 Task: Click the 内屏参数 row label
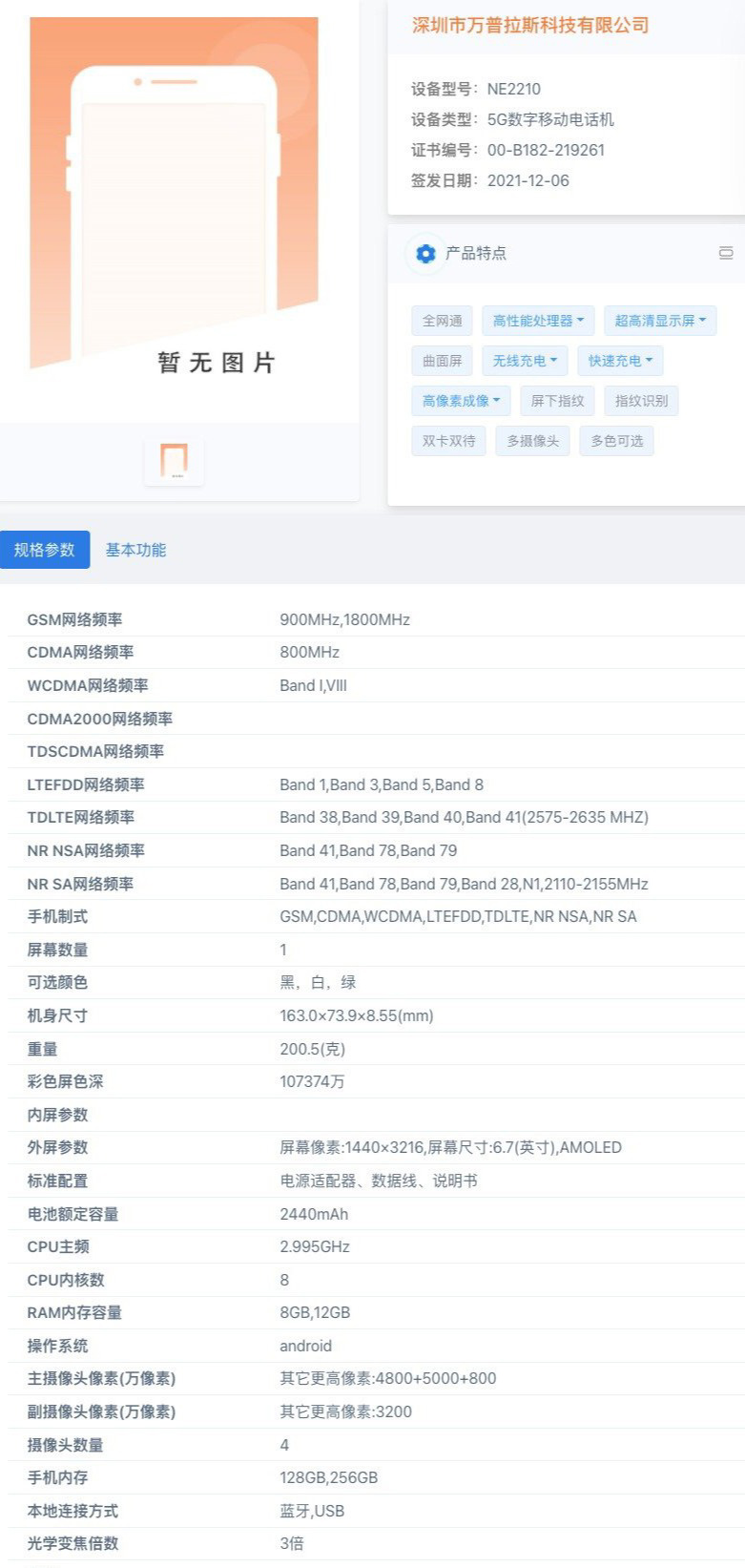point(57,1115)
